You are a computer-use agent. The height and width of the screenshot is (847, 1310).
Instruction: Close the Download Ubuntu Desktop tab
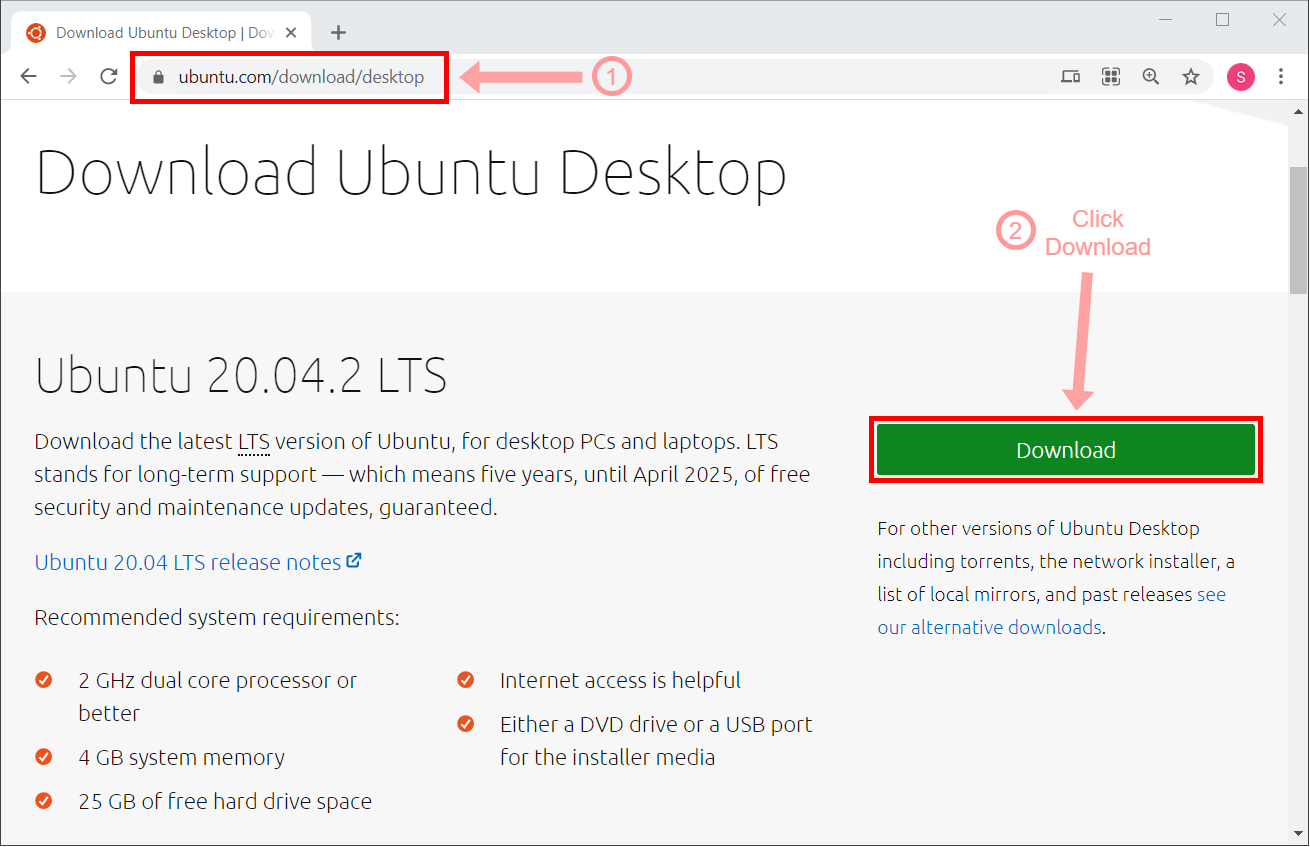tap(290, 32)
